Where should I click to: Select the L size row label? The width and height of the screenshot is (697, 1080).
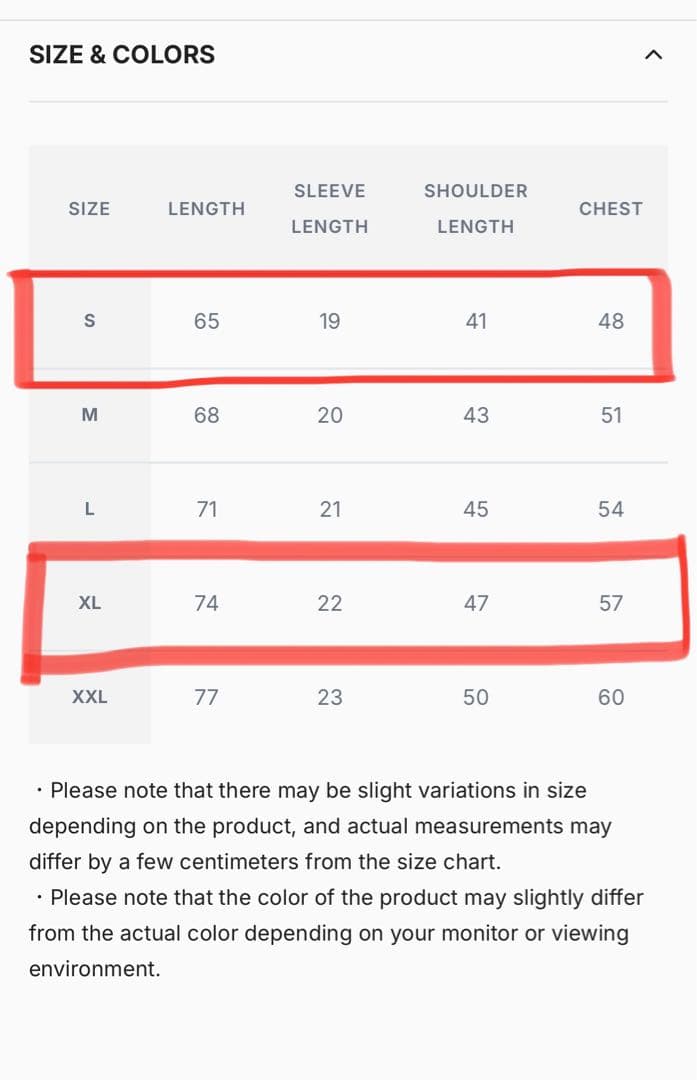point(89,509)
